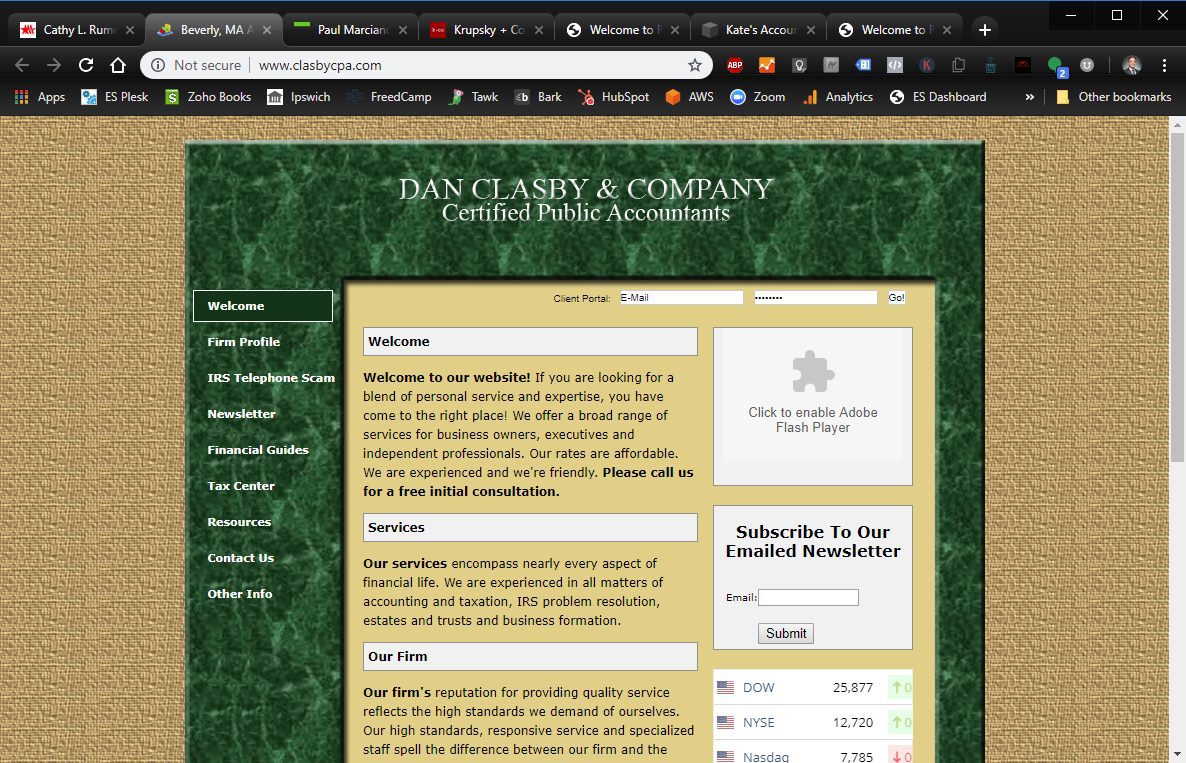Open the Ipswich bookmark
This screenshot has height=763, width=1186.
click(299, 97)
